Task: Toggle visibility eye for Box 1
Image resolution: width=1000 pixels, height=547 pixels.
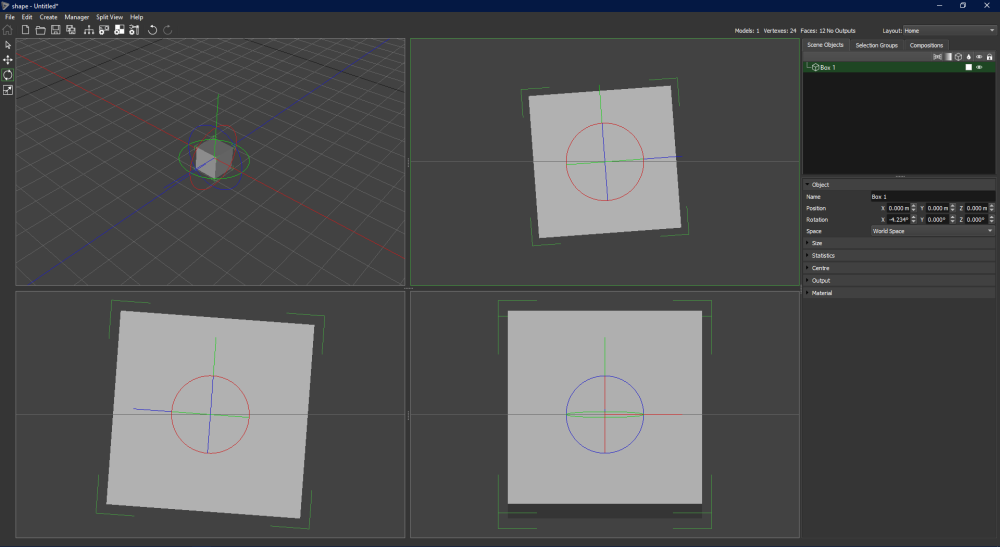Action: click(x=979, y=67)
